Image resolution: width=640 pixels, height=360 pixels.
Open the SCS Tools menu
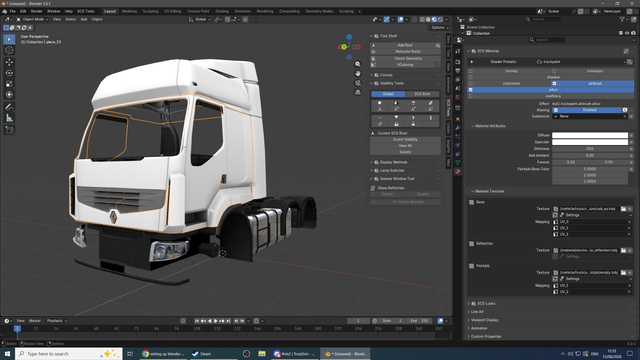click(85, 11)
